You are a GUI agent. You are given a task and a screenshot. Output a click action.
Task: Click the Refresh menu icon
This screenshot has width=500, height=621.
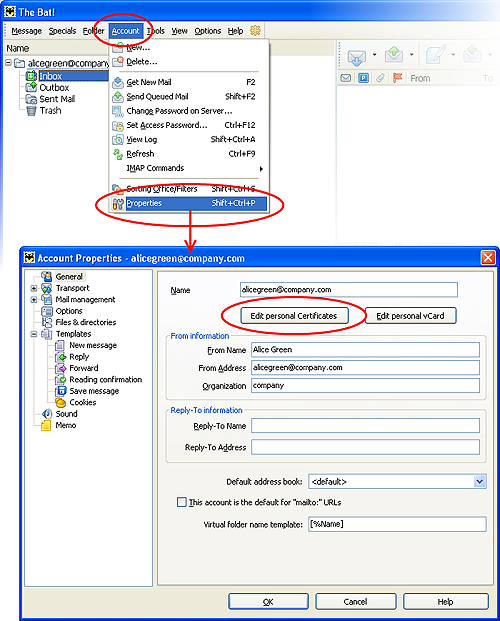point(118,154)
